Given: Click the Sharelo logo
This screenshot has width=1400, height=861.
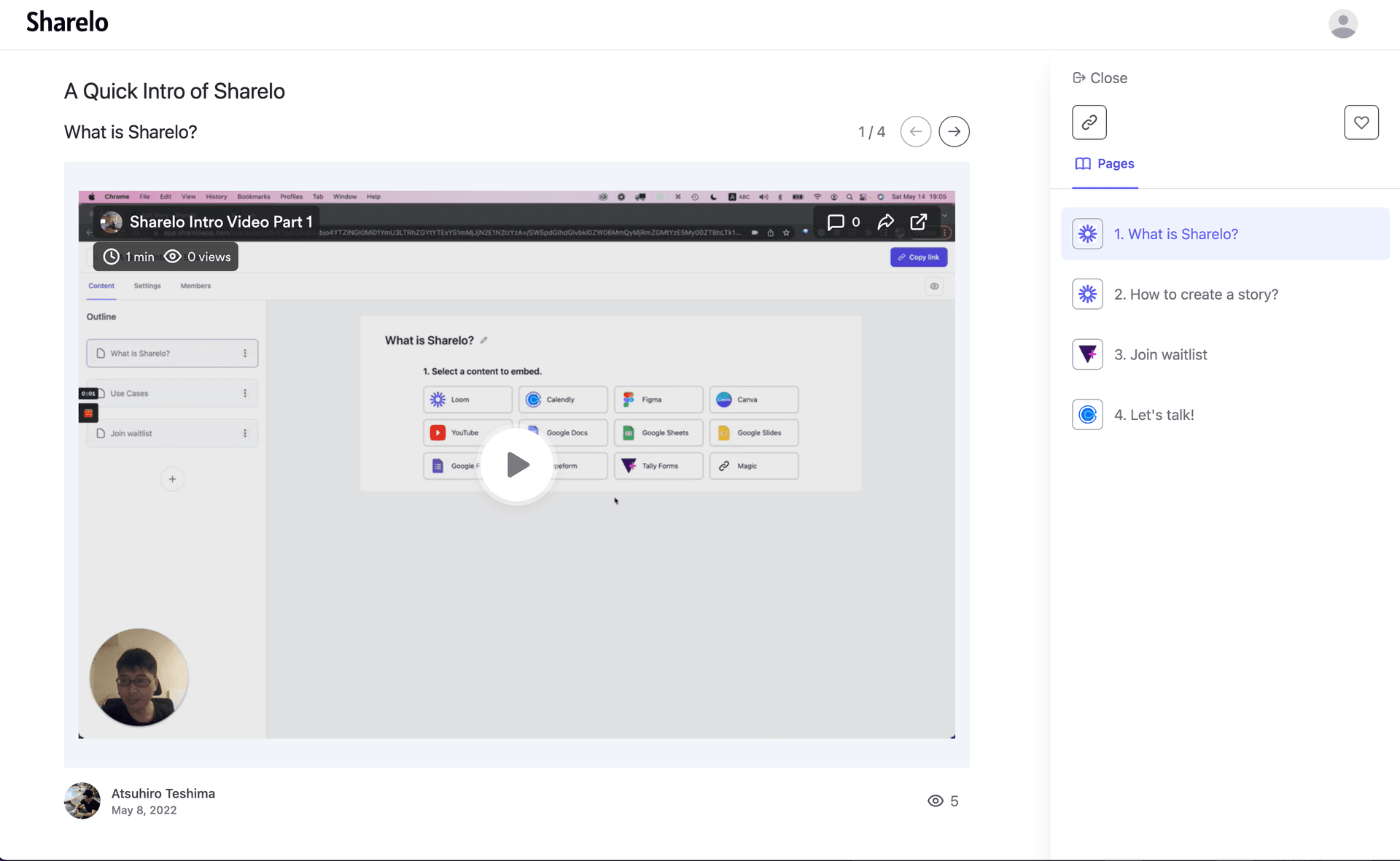Looking at the screenshot, I should (x=67, y=23).
